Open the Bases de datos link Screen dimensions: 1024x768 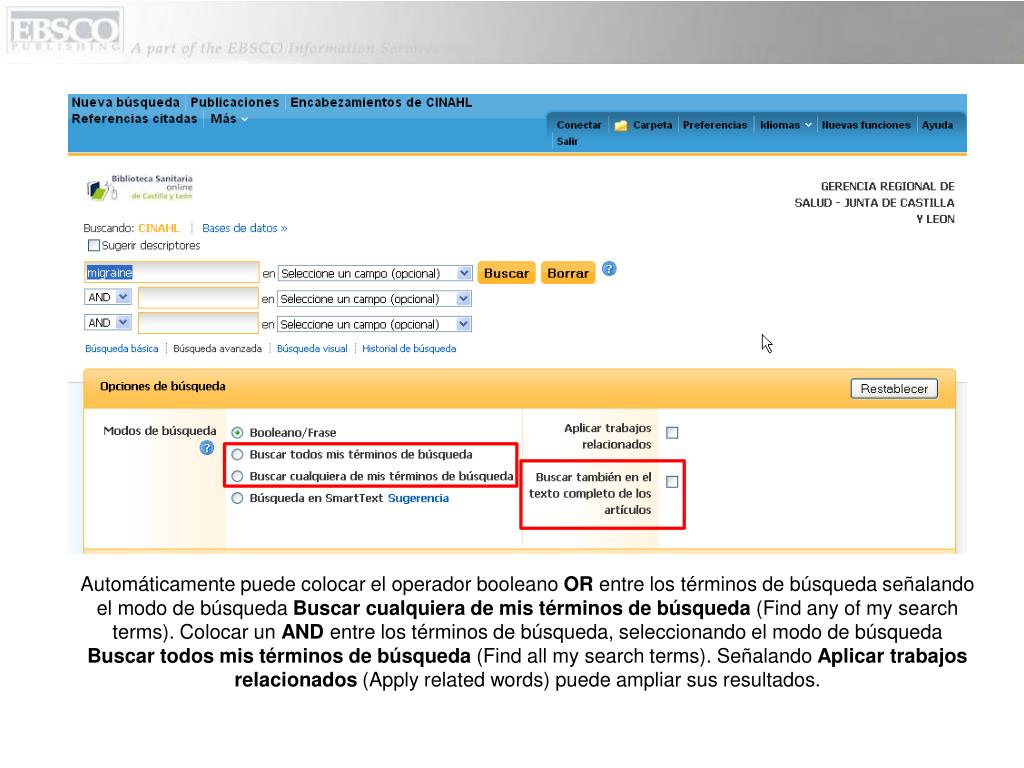click(x=244, y=228)
